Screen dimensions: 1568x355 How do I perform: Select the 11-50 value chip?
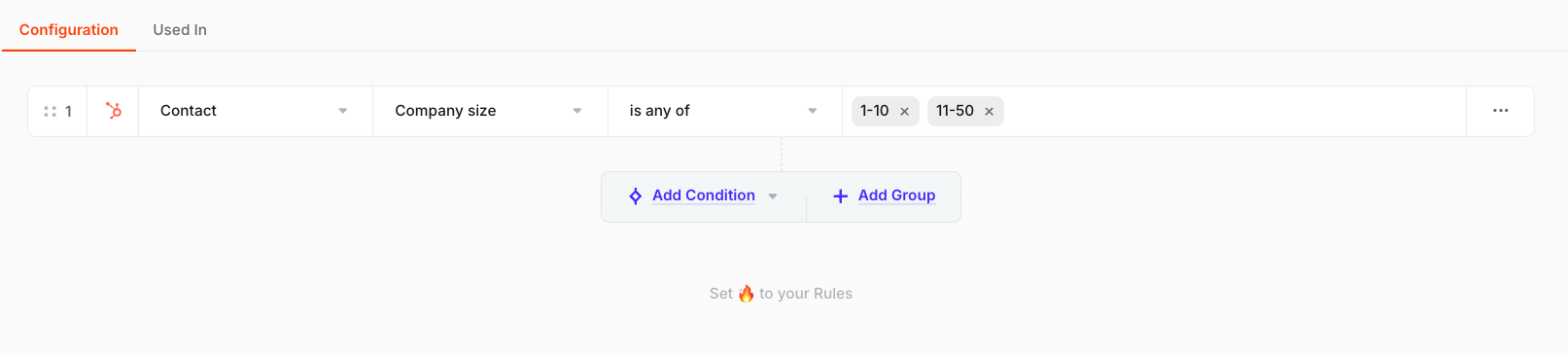(x=955, y=111)
